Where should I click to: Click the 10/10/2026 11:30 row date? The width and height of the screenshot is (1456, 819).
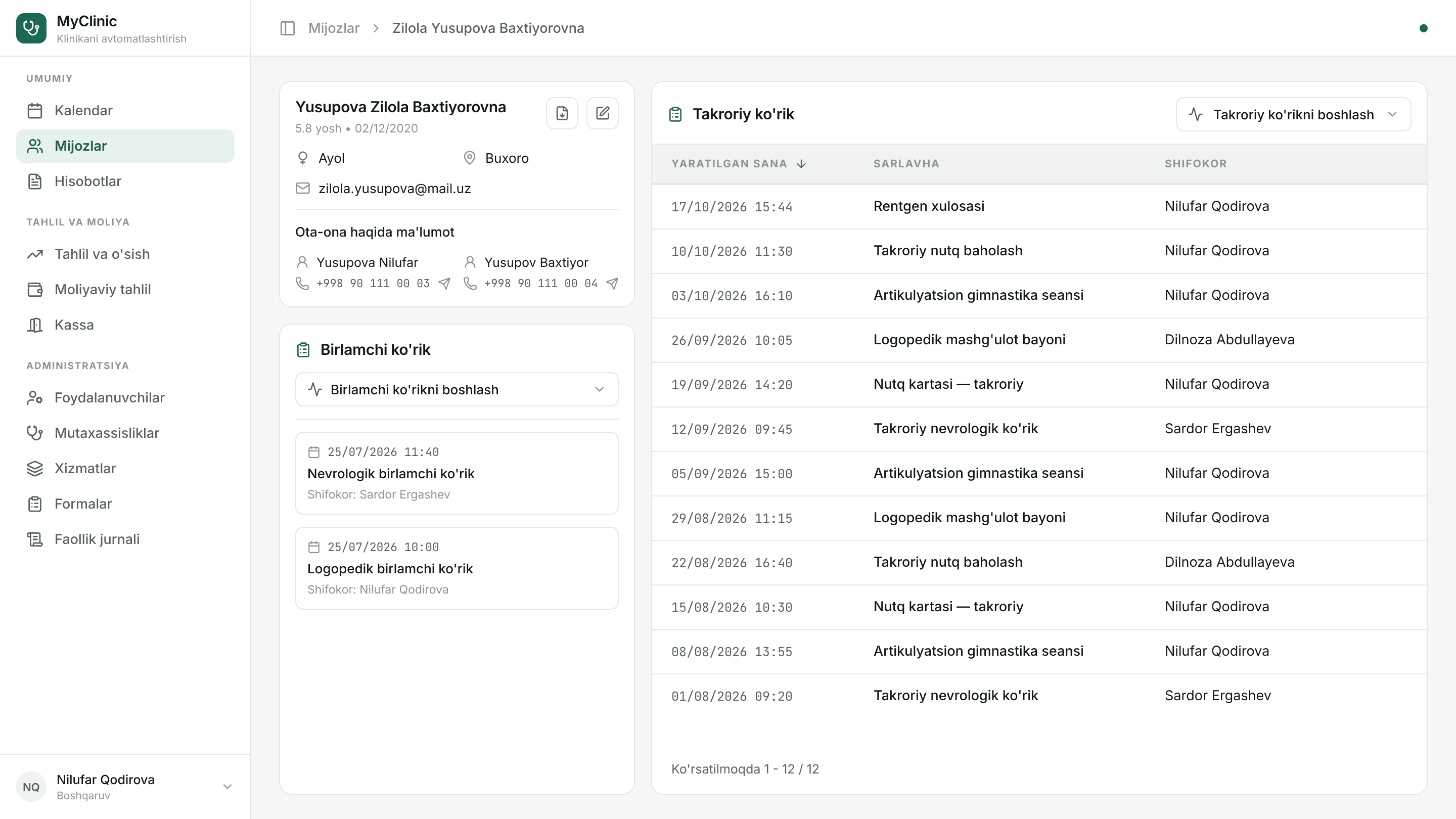[732, 251]
